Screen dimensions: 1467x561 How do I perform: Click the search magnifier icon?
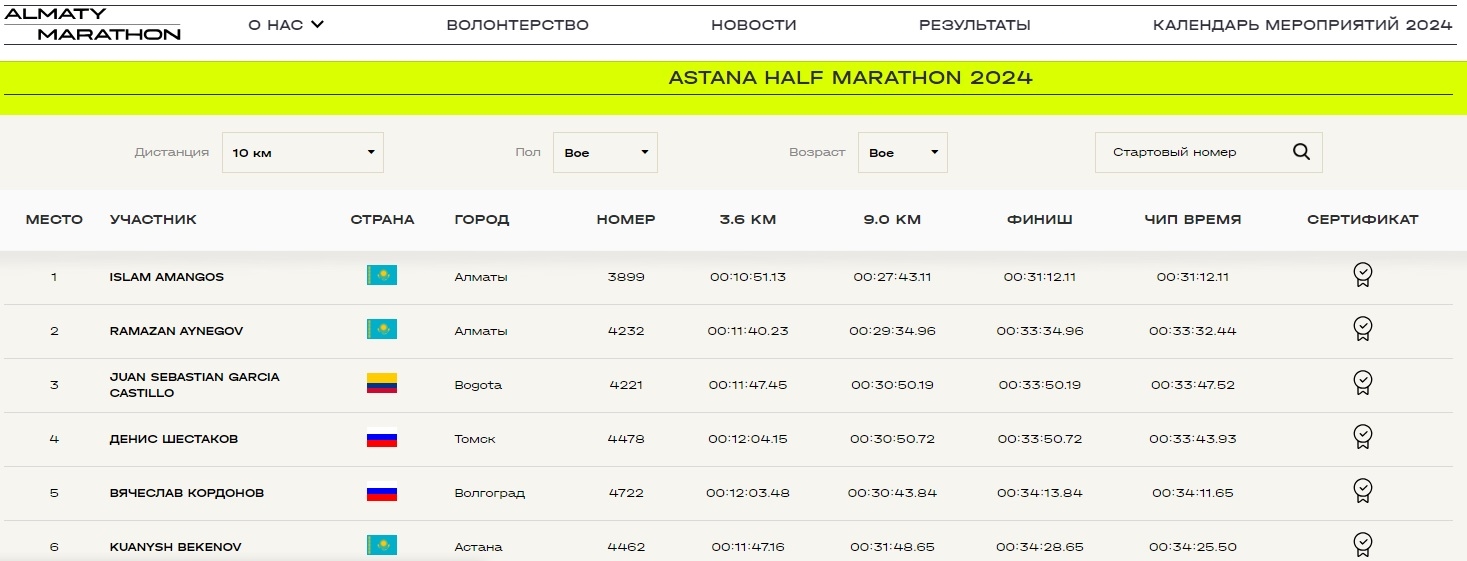[1301, 152]
